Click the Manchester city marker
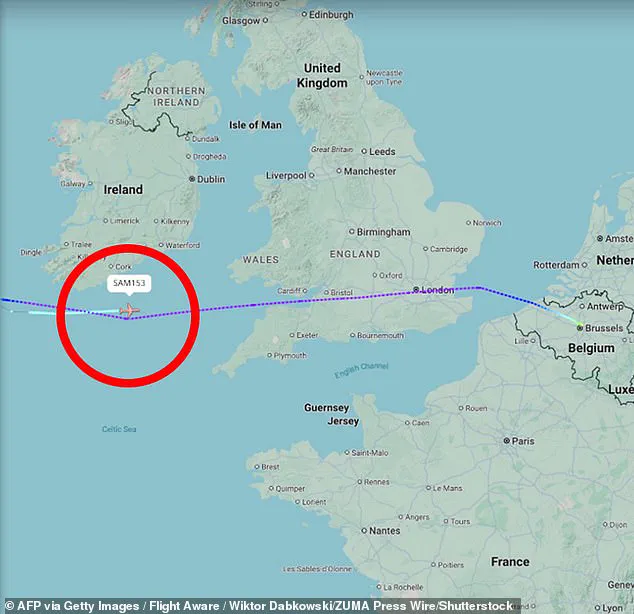Screen dimensions: 634x614 (339, 171)
